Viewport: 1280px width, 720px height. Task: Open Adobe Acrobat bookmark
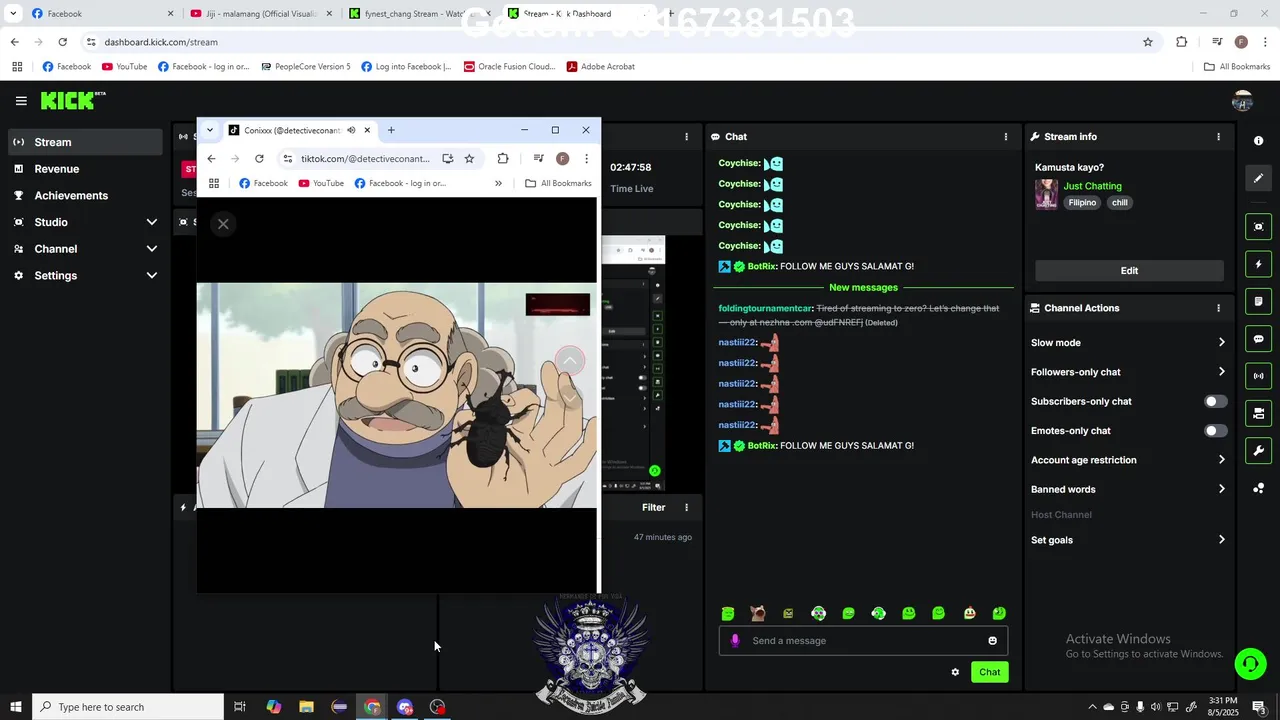pyautogui.click(x=600, y=67)
